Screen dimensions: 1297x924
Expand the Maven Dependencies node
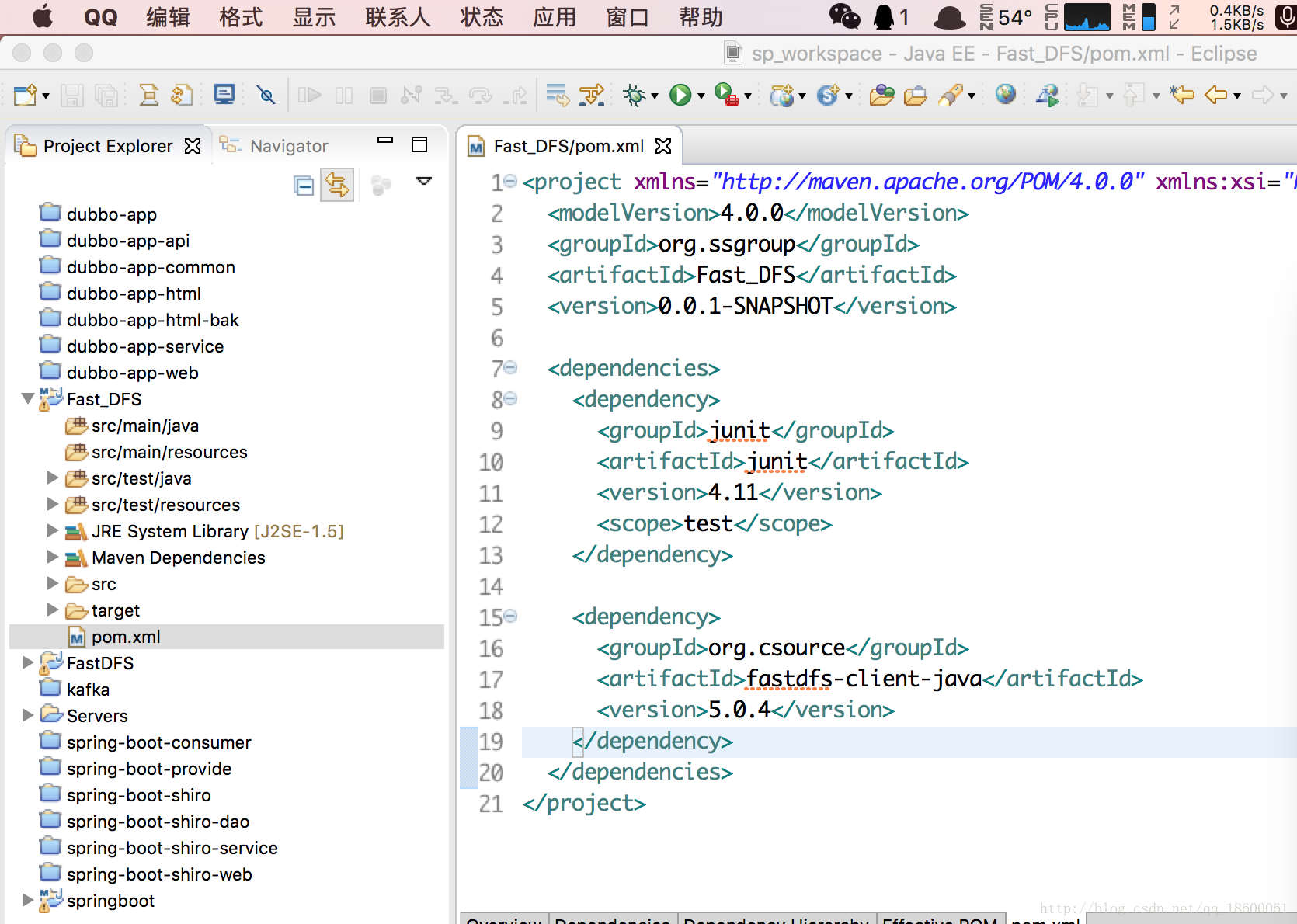(53, 557)
